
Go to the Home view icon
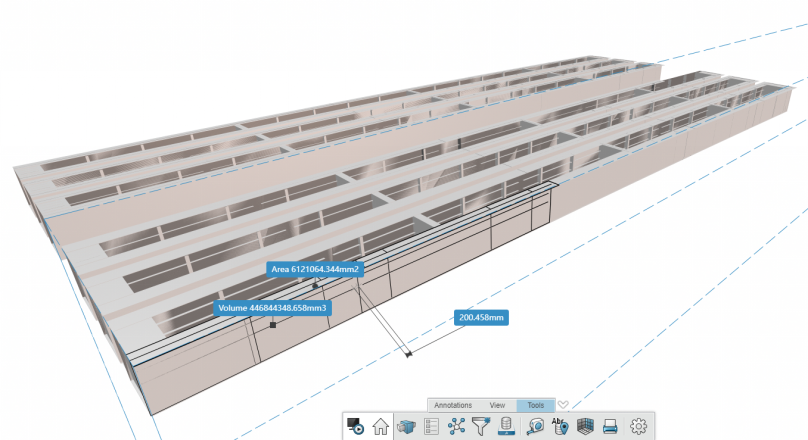(x=380, y=426)
